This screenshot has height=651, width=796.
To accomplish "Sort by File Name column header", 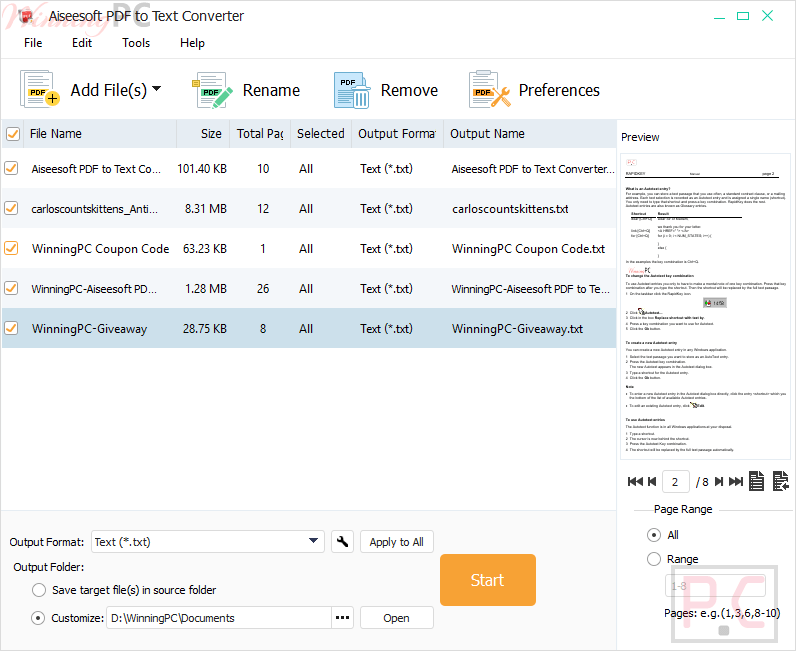I will point(100,134).
